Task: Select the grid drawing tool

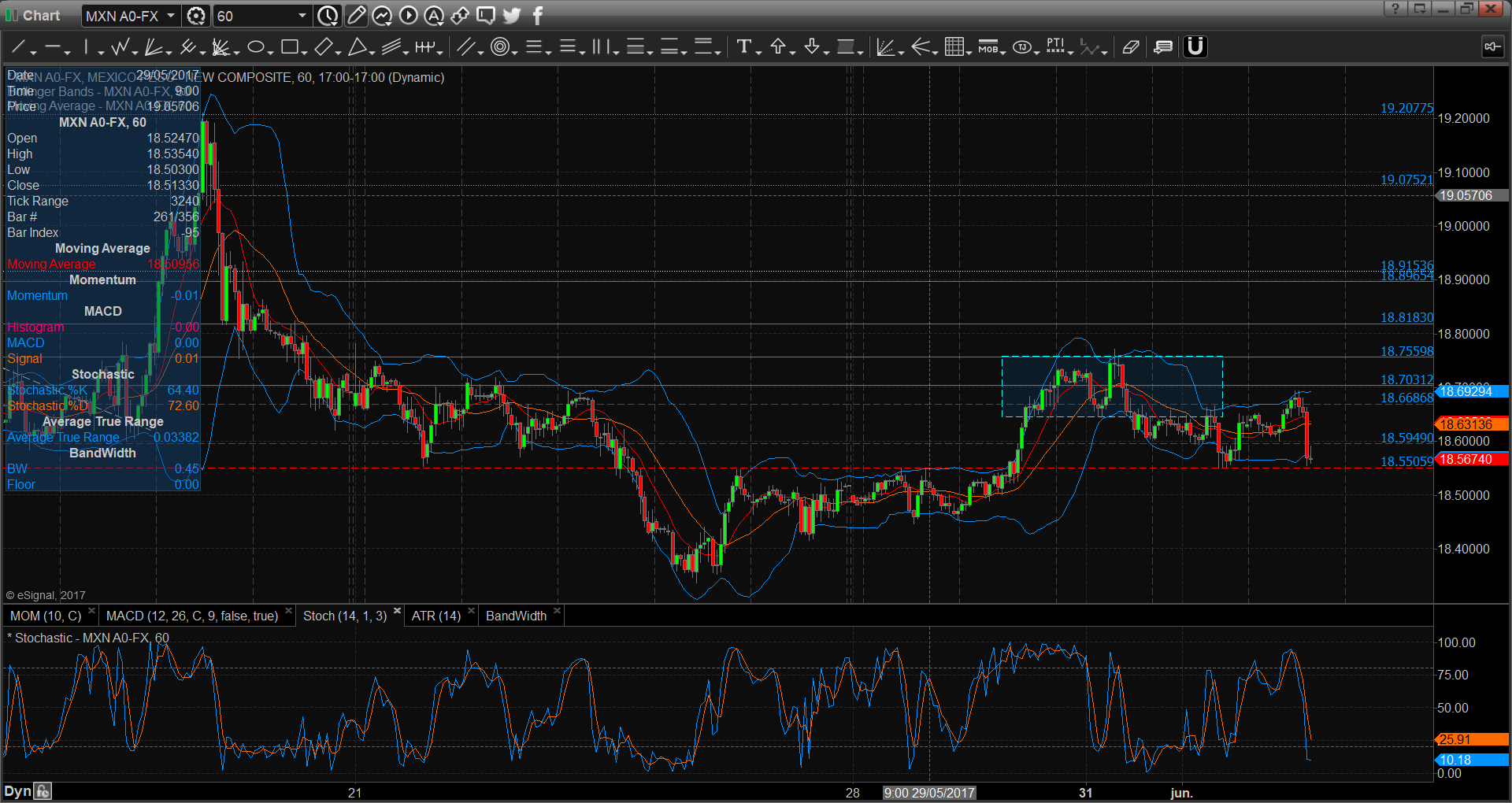Action: (954, 47)
